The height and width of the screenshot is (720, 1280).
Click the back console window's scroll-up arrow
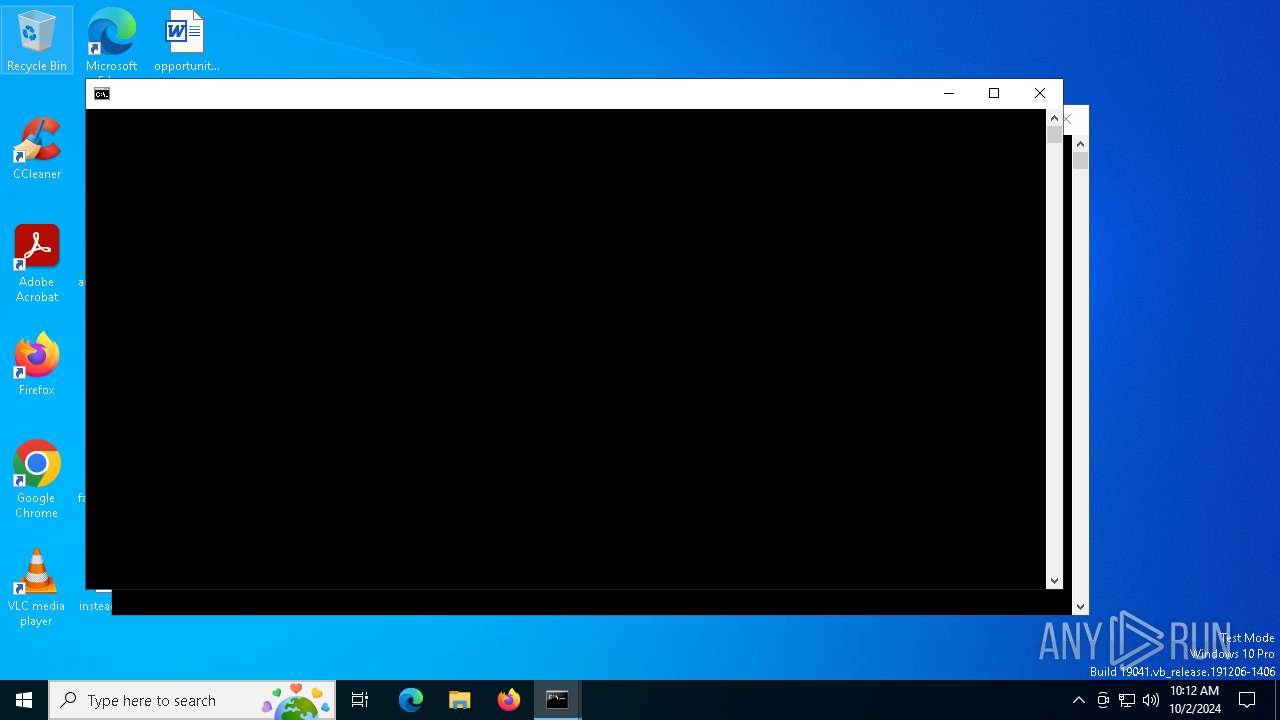(1080, 144)
